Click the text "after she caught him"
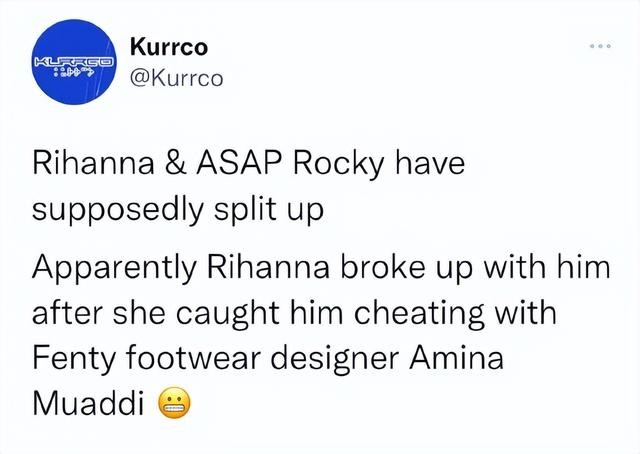The image size is (640, 454). [x=170, y=314]
